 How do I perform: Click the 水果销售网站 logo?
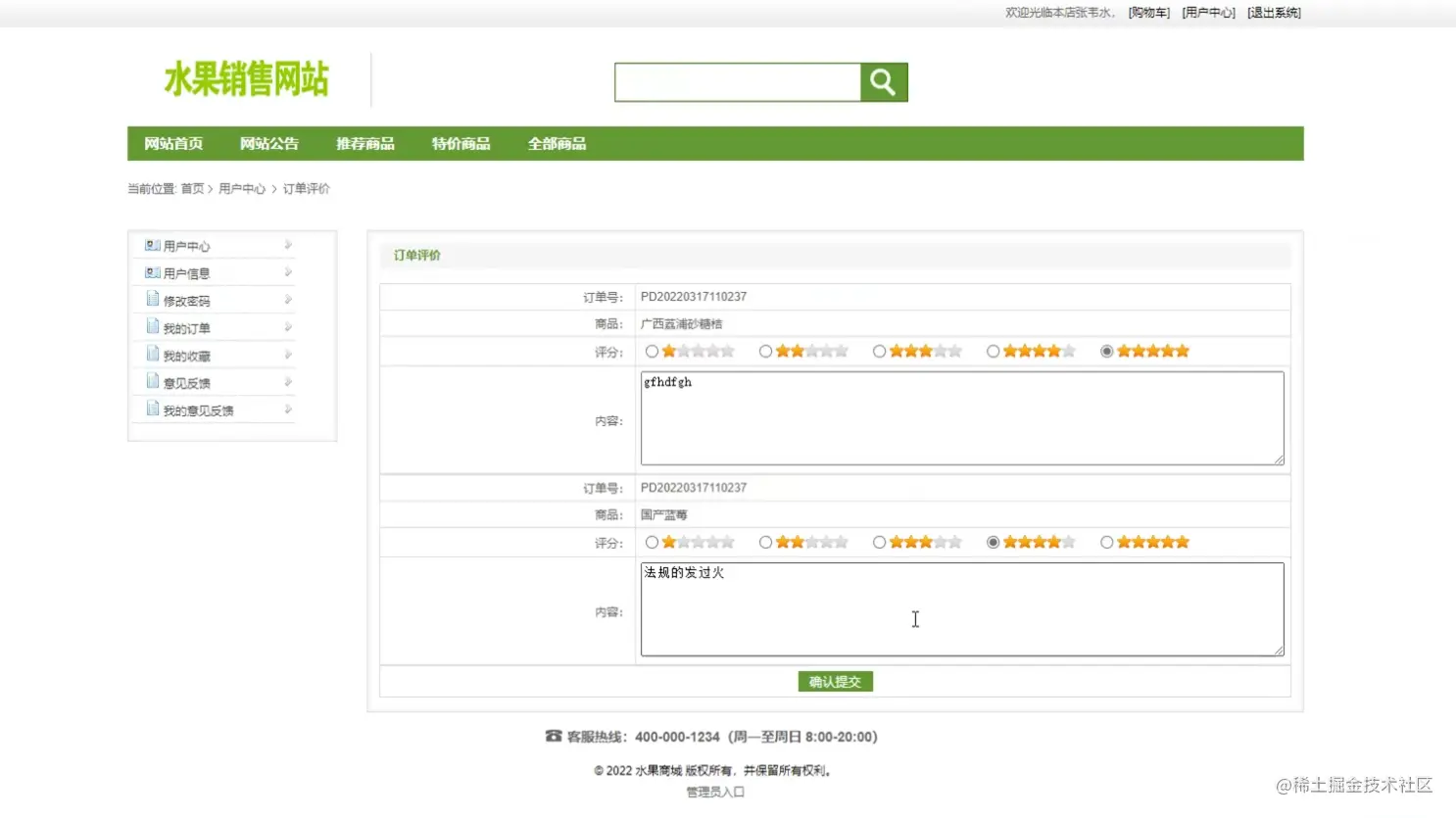coord(246,79)
